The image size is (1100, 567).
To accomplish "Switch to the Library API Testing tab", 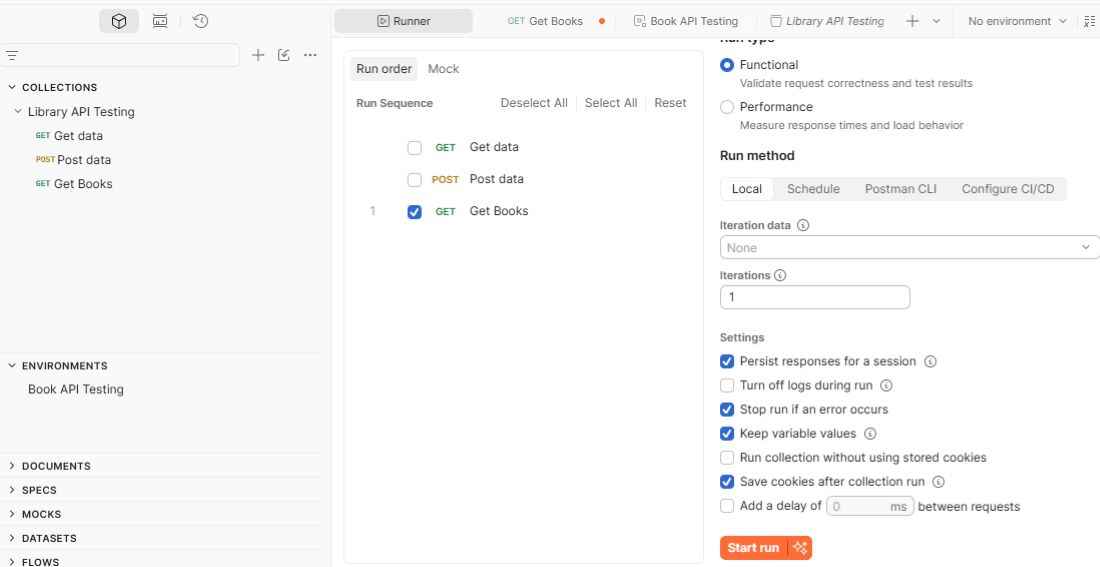I will pyautogui.click(x=827, y=21).
